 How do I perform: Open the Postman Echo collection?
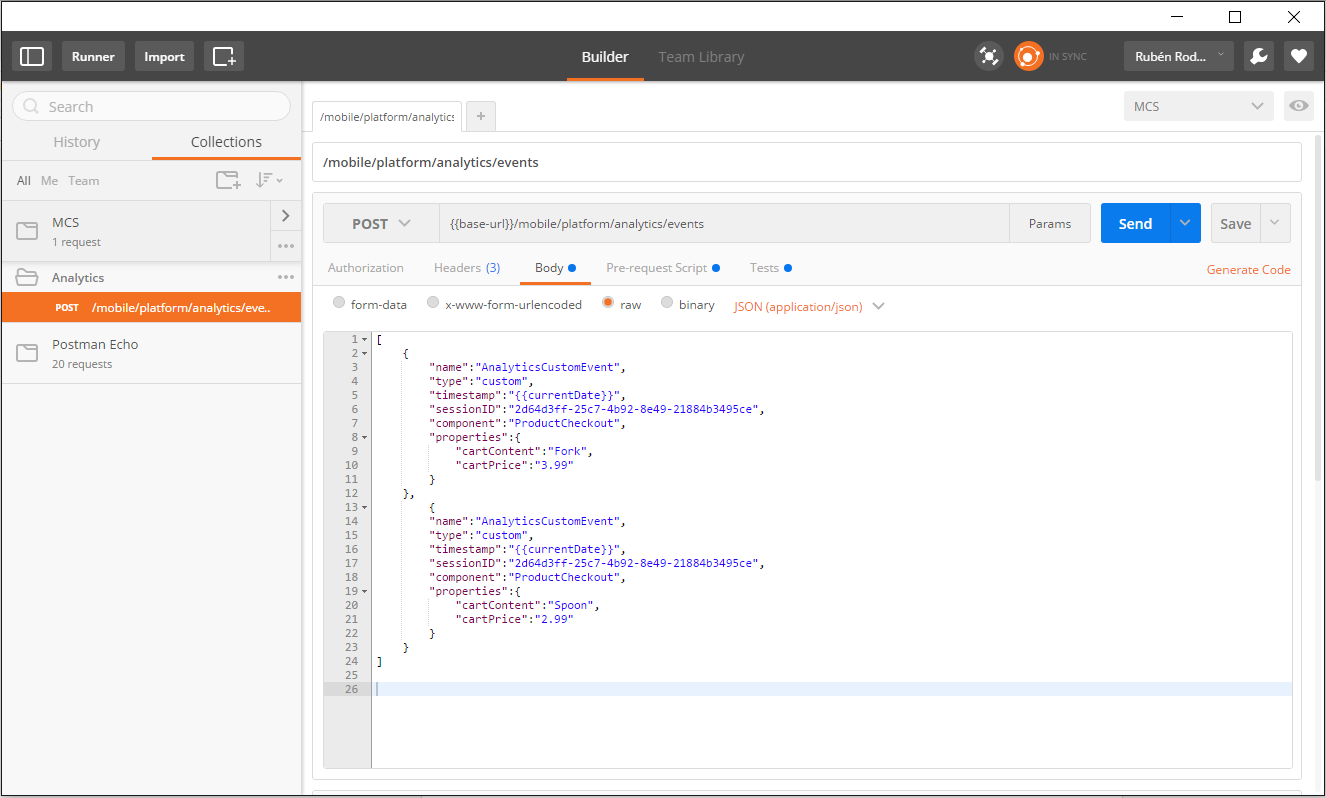[151, 353]
